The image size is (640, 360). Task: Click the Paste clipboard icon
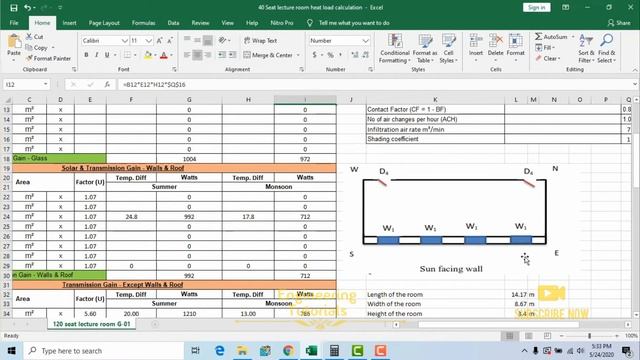tap(14, 41)
